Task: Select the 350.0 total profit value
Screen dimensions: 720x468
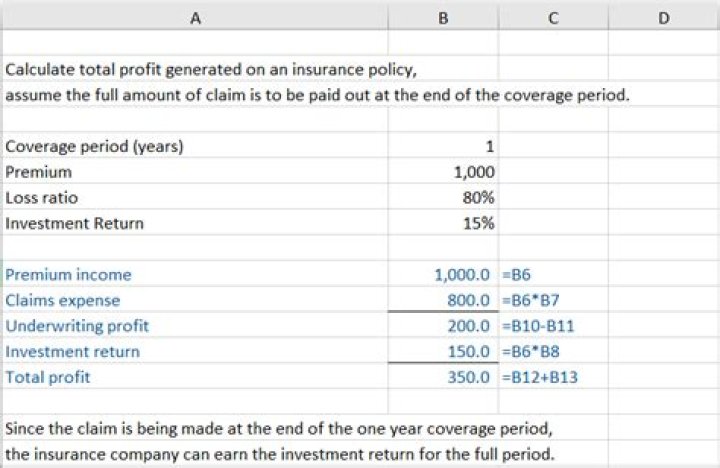Action: [443, 378]
